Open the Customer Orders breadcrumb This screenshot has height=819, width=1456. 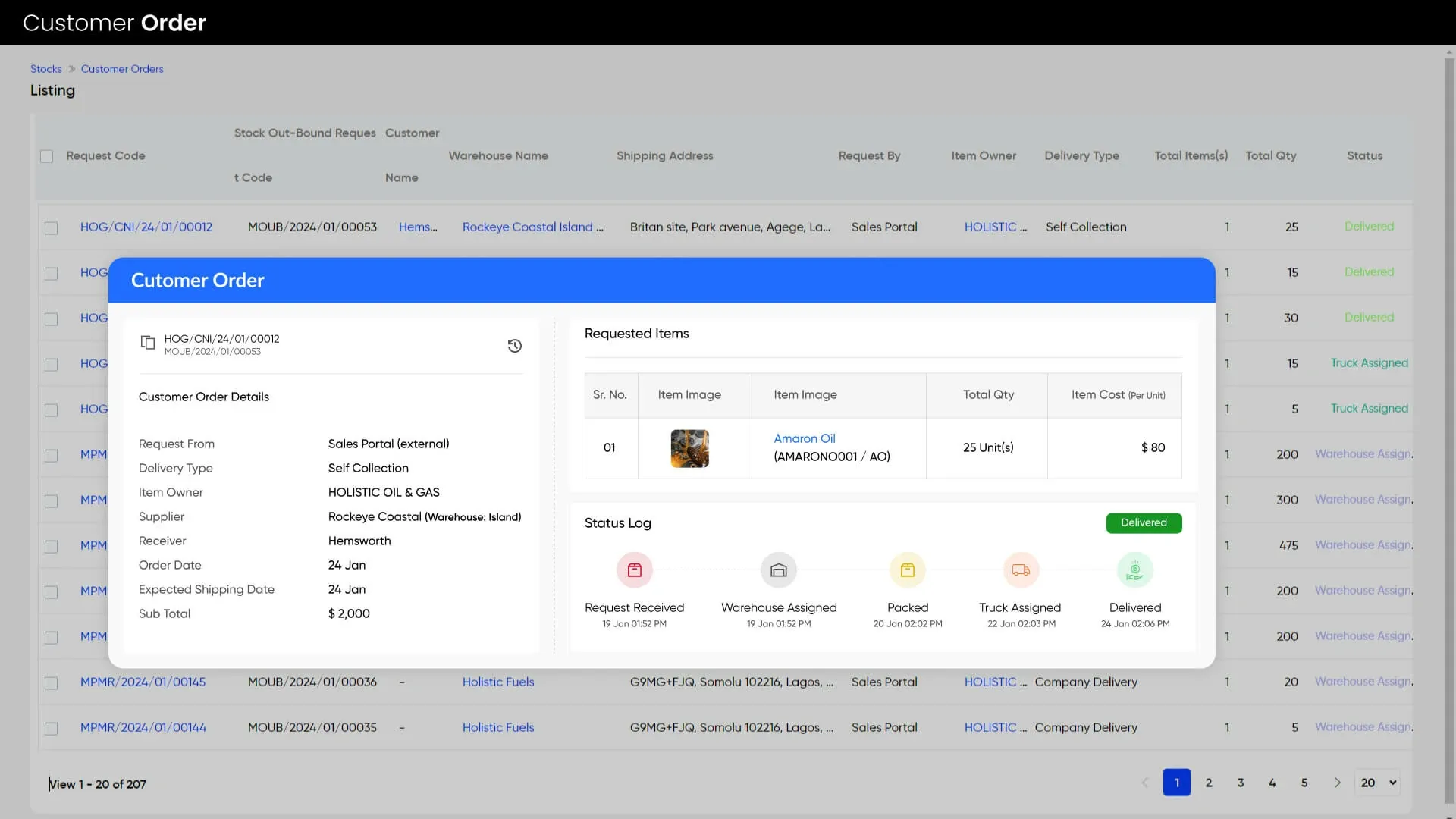pos(122,69)
